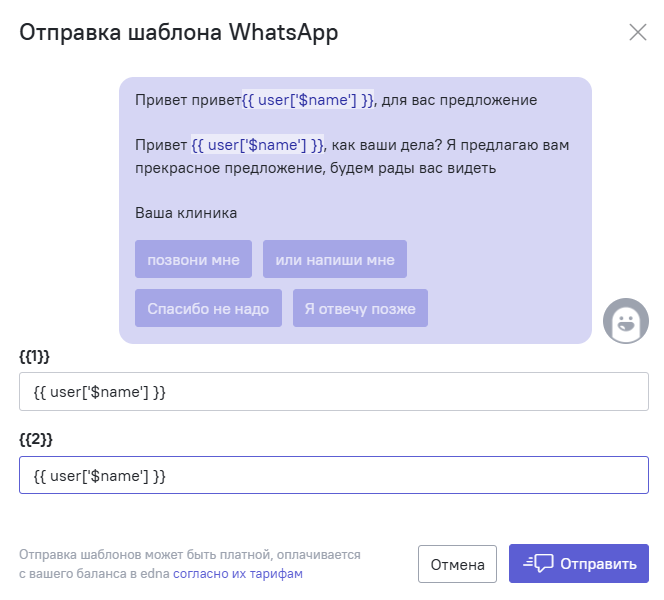Click the paid-sending notice text

coord(190,564)
